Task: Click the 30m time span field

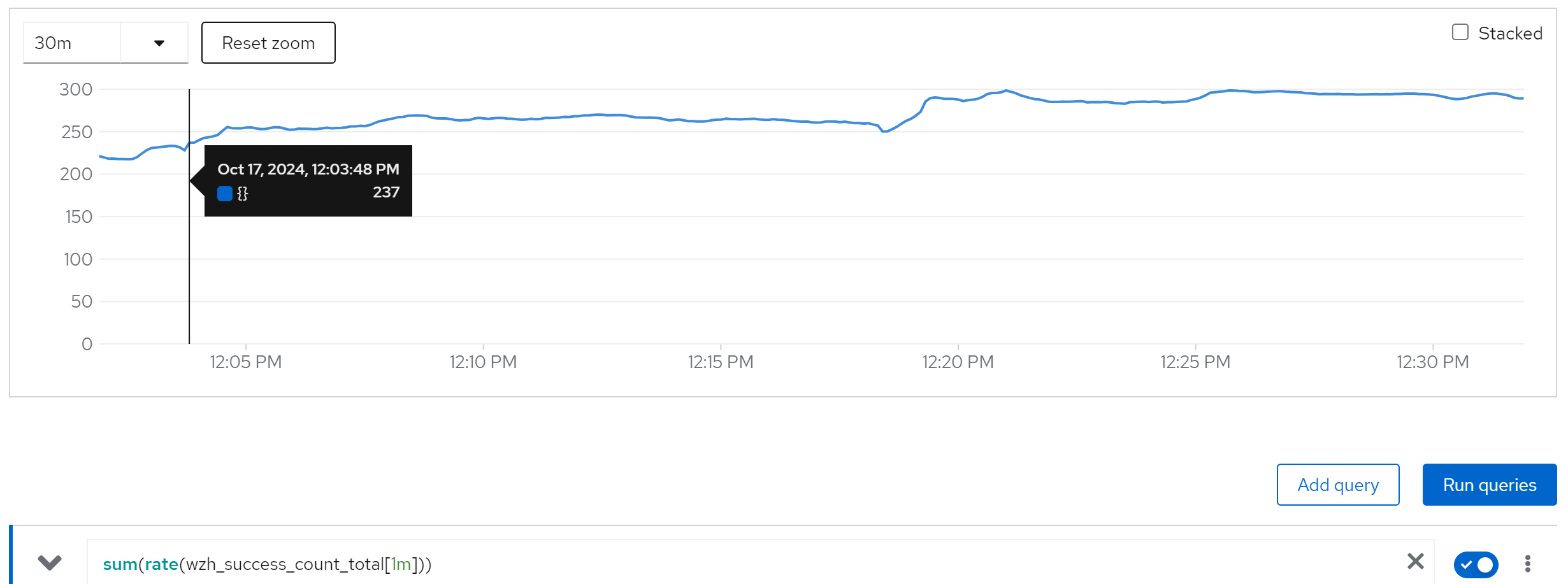Action: click(71, 43)
